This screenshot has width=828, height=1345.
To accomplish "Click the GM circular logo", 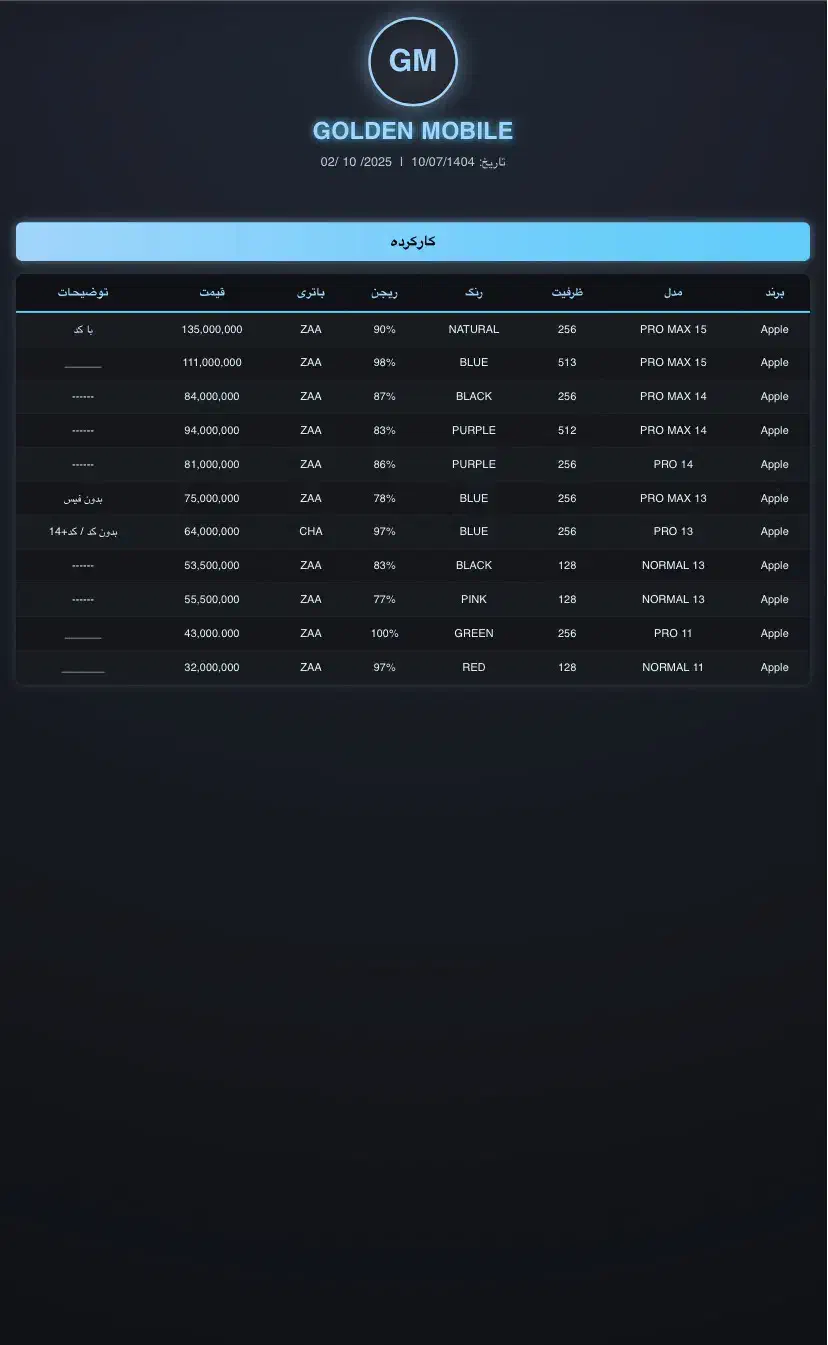I will point(413,62).
